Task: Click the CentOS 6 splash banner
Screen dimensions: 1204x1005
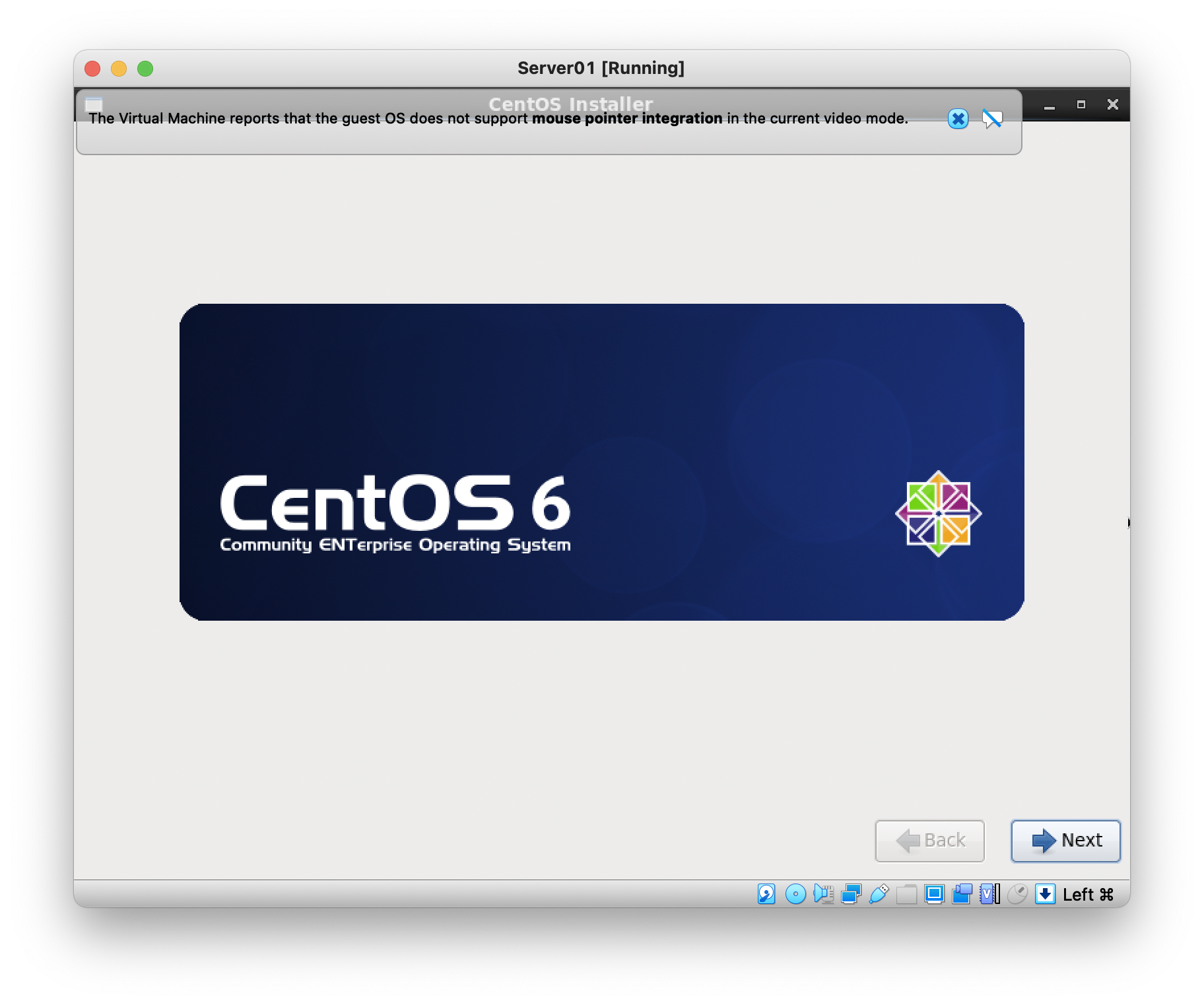Action: pyautogui.click(x=602, y=462)
